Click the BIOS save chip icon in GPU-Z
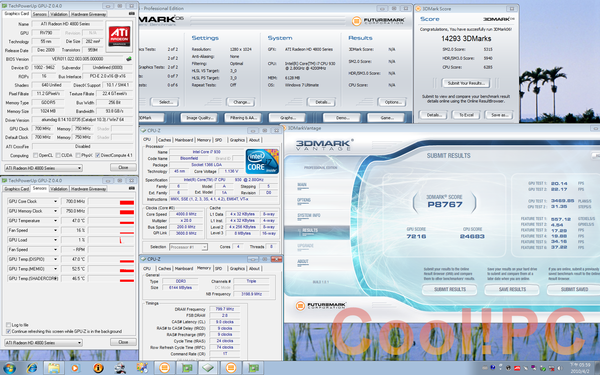The image size is (600, 375). 129,59
